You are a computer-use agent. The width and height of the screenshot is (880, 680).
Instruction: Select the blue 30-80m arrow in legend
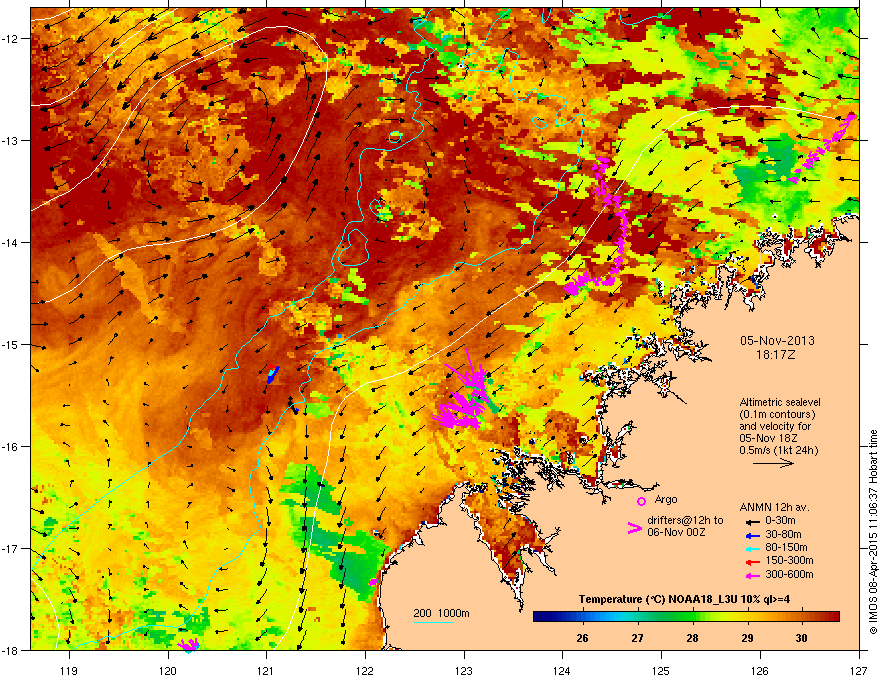(x=753, y=536)
